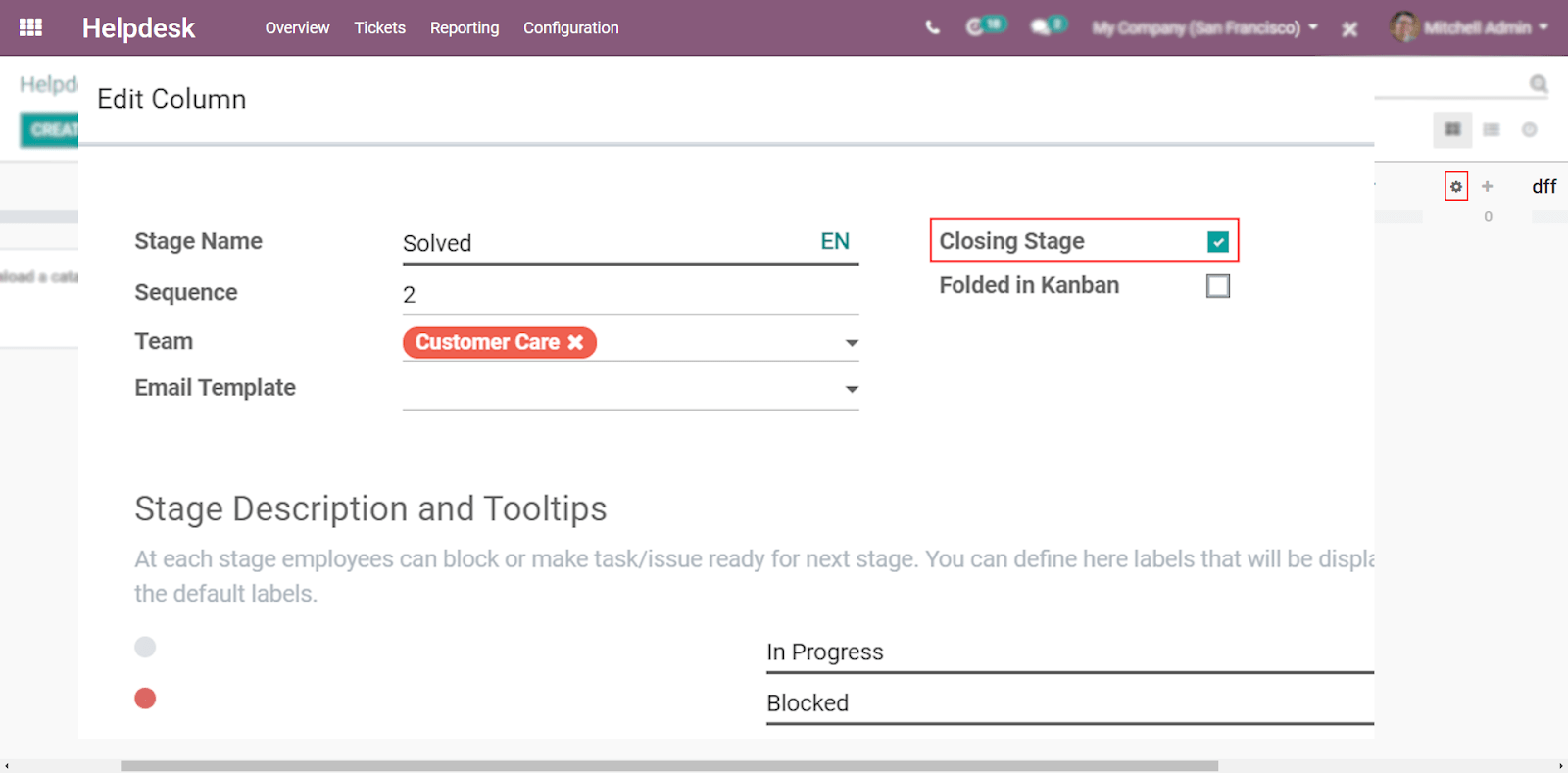1568x773 pixels.
Task: Click the debug tools cross icon
Action: pyautogui.click(x=1349, y=29)
